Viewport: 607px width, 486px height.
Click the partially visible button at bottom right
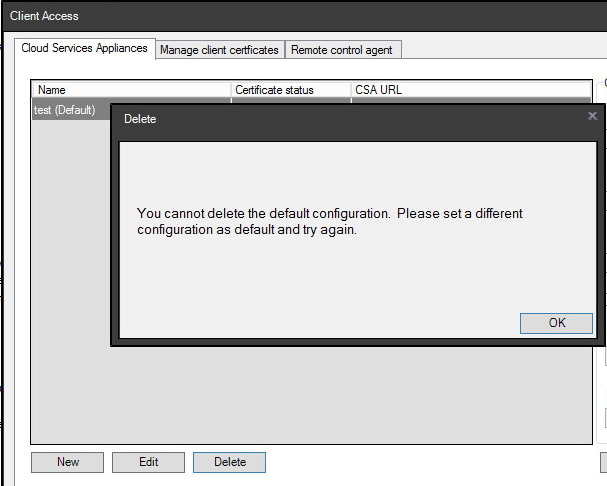[602, 462]
